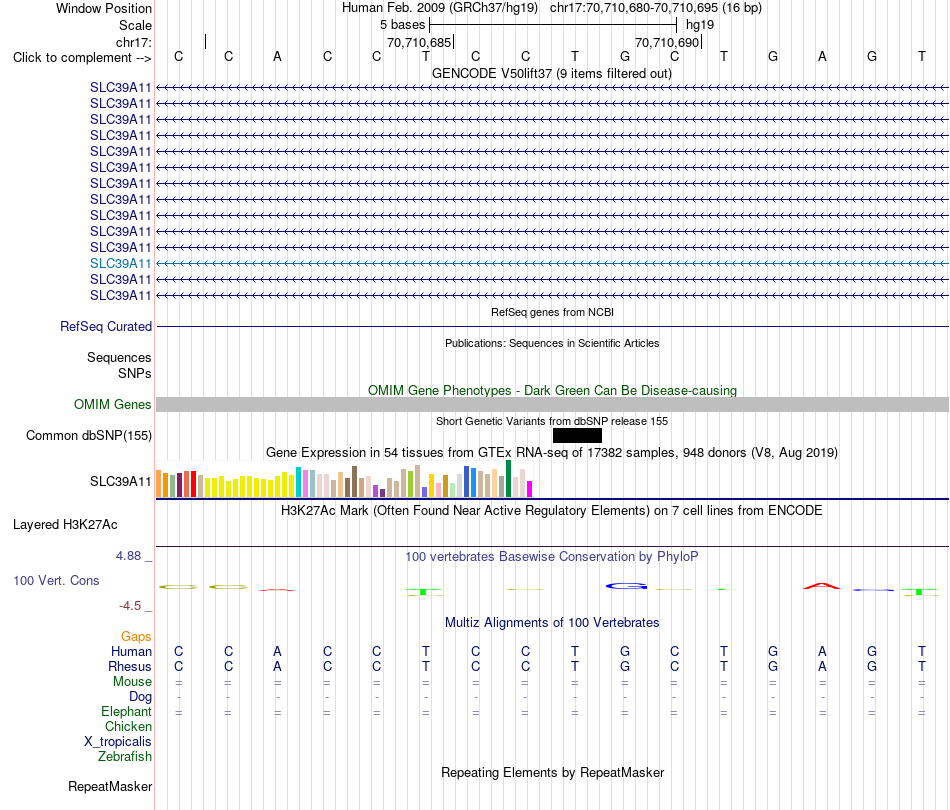The width and height of the screenshot is (950, 810).
Task: Click the "Zebrafish" alignment row label
Action: click(125, 757)
